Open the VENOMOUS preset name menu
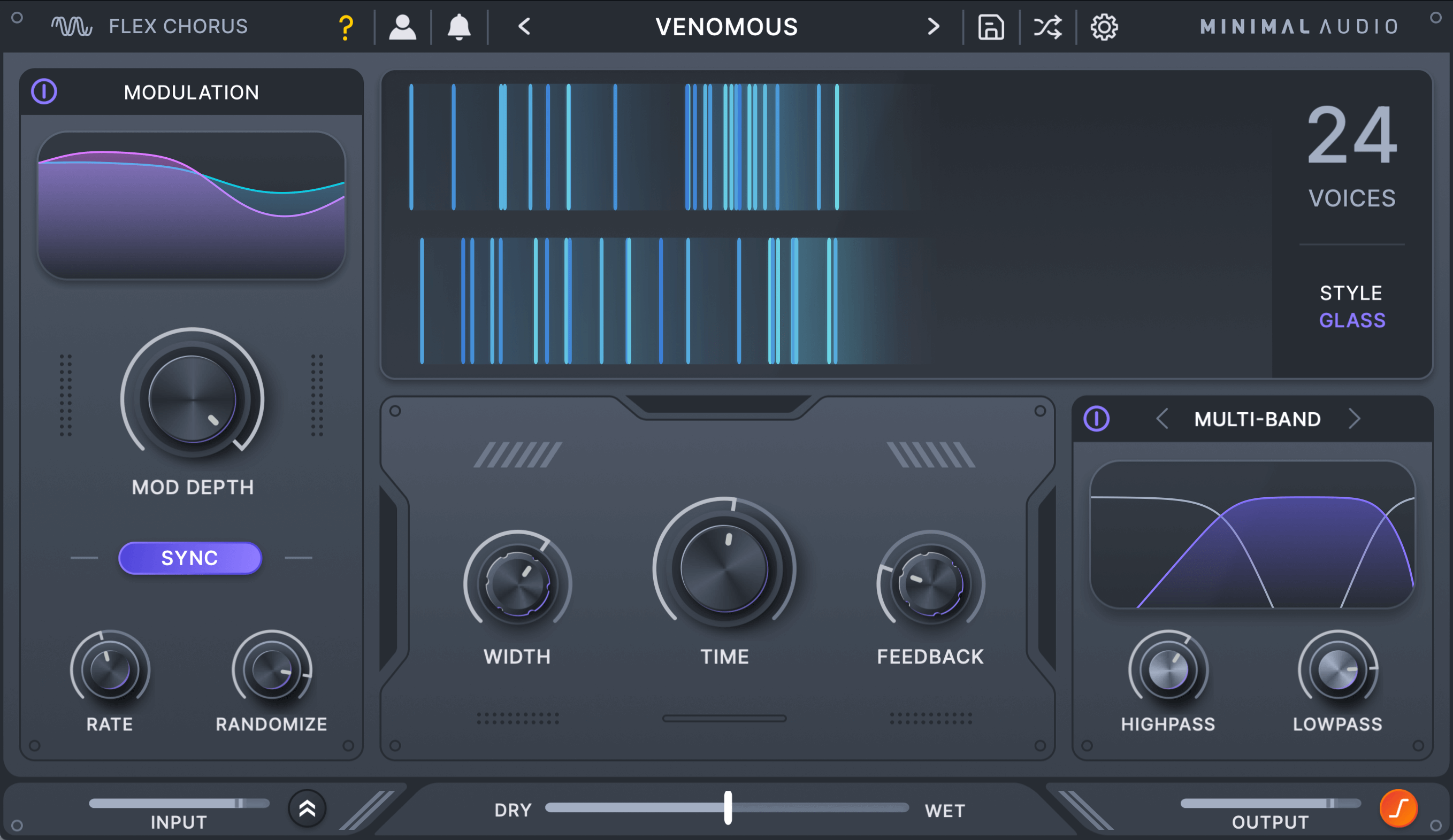1453x840 pixels. (x=726, y=26)
